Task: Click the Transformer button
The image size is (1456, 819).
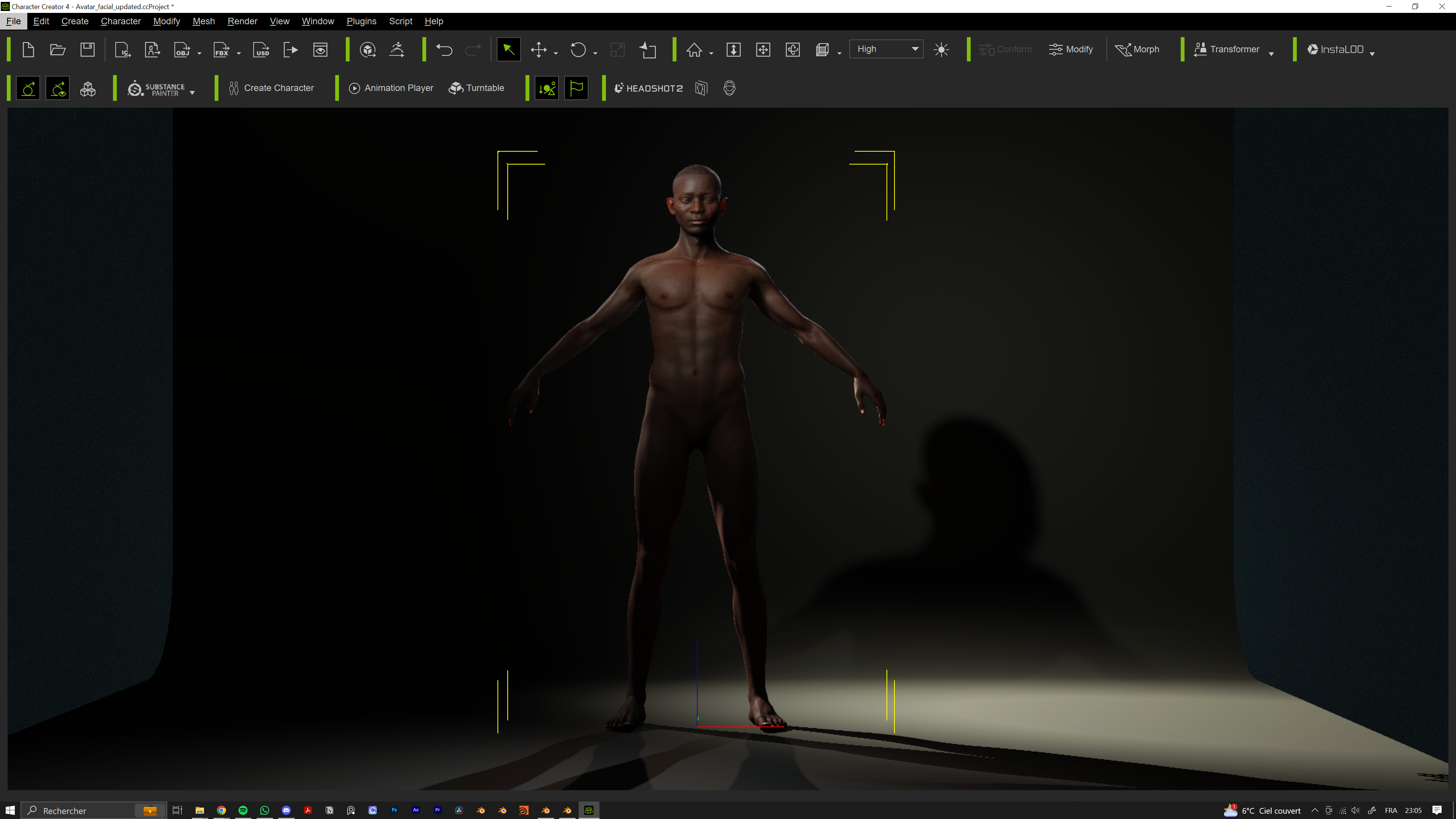Action: click(x=1227, y=50)
